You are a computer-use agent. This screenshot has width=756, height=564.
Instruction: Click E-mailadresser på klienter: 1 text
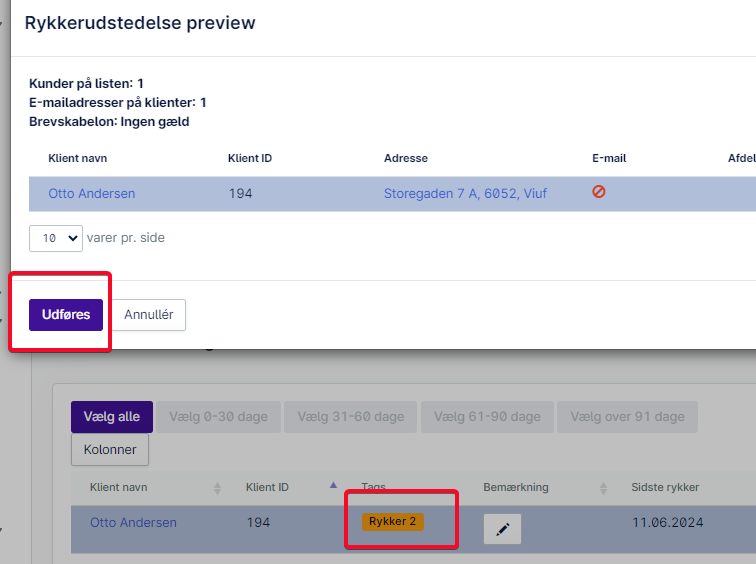118,103
